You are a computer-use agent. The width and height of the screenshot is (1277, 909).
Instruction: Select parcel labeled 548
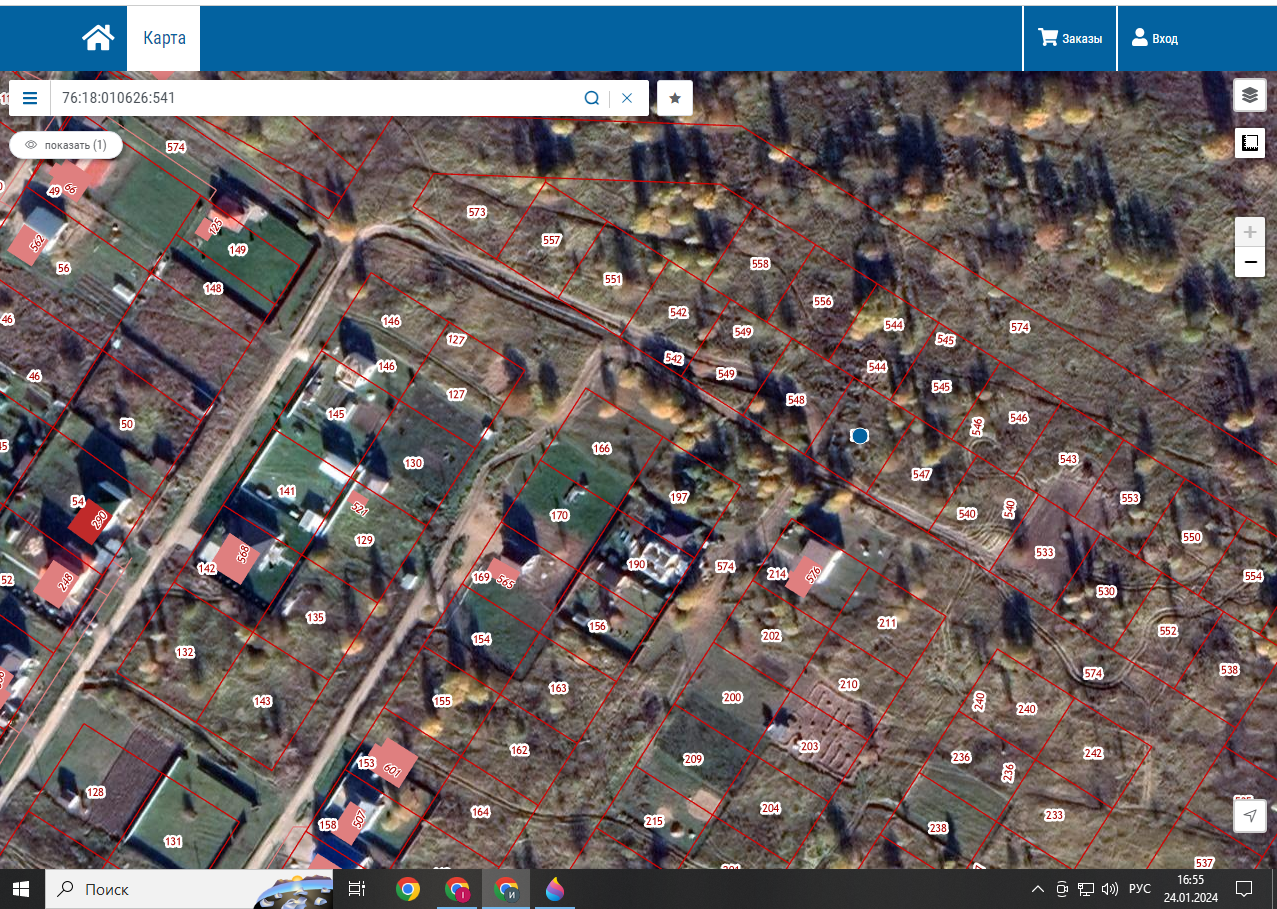pyautogui.click(x=796, y=400)
